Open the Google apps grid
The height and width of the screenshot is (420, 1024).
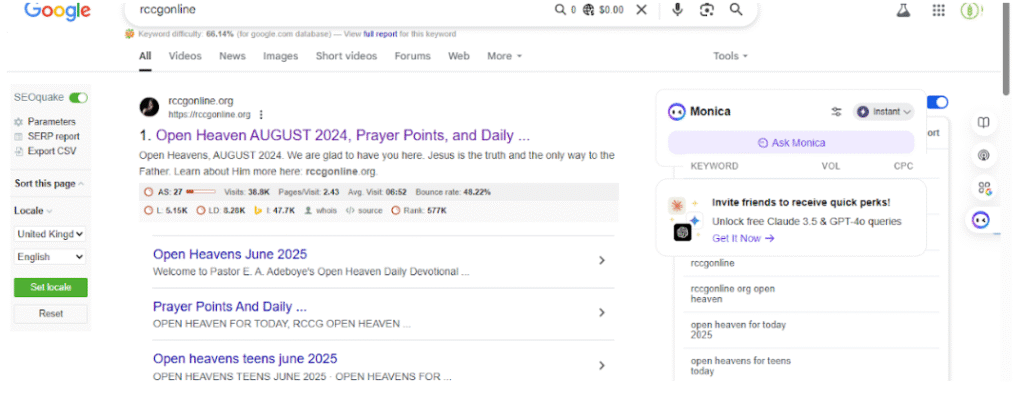pyautogui.click(x=938, y=10)
